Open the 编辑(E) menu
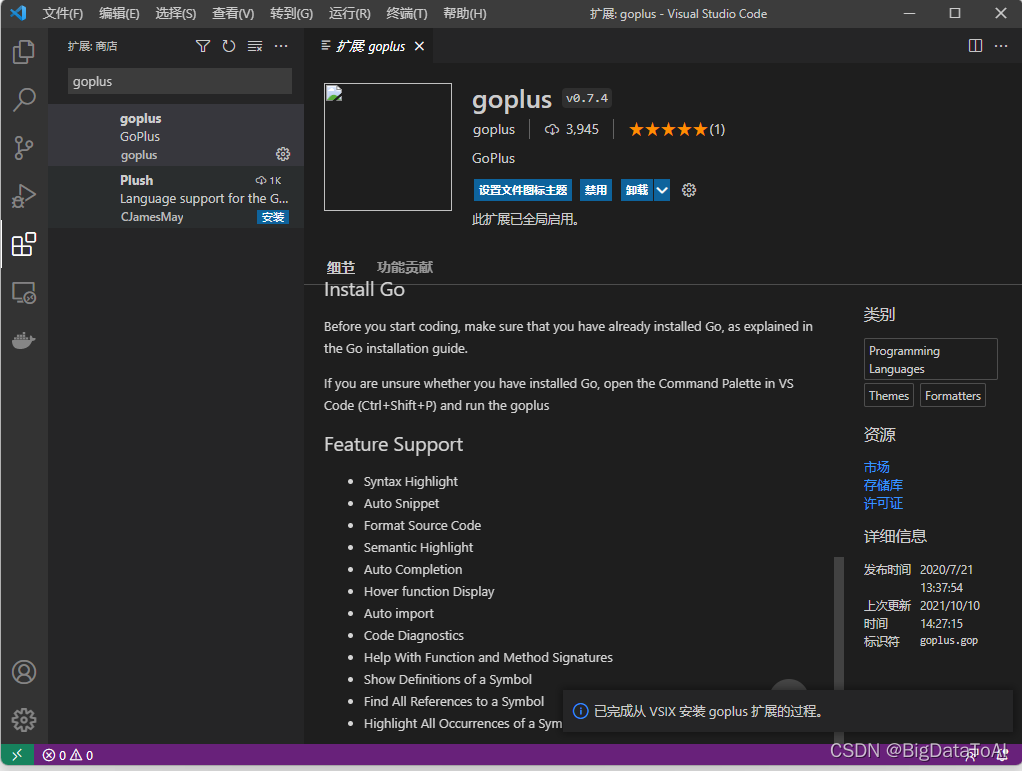This screenshot has width=1022, height=771. (x=119, y=14)
